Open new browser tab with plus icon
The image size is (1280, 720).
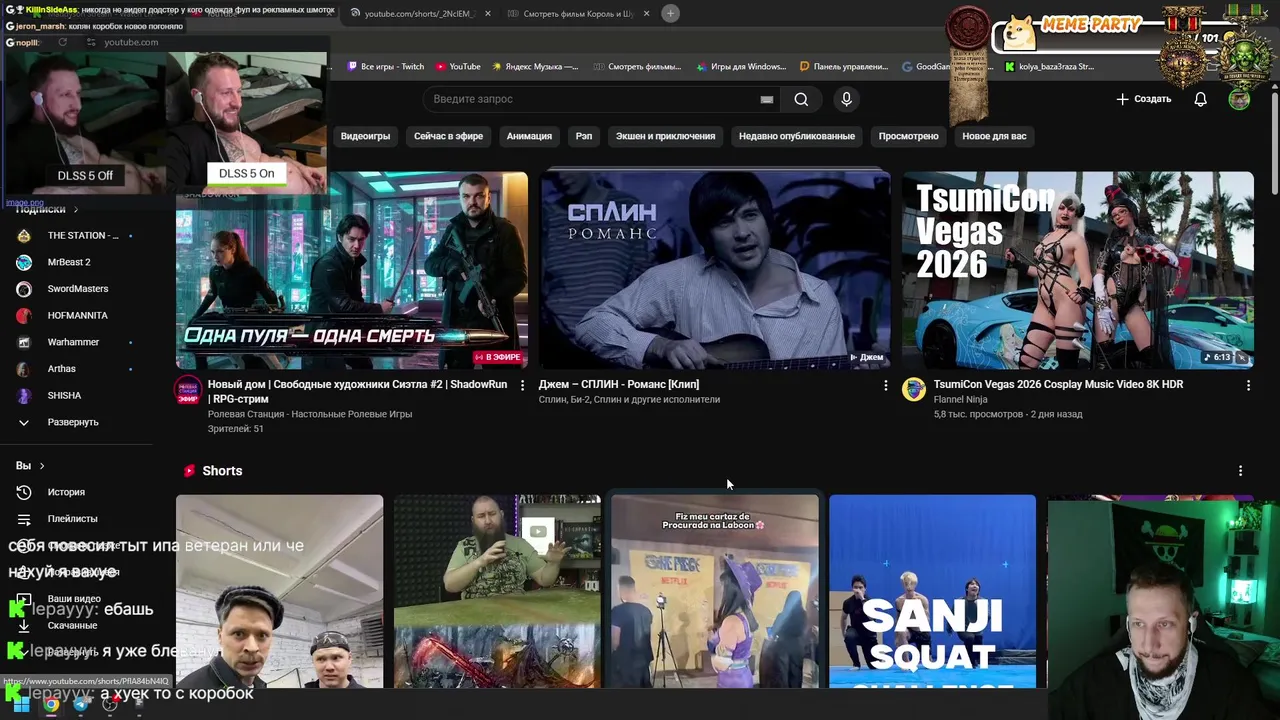(x=670, y=13)
